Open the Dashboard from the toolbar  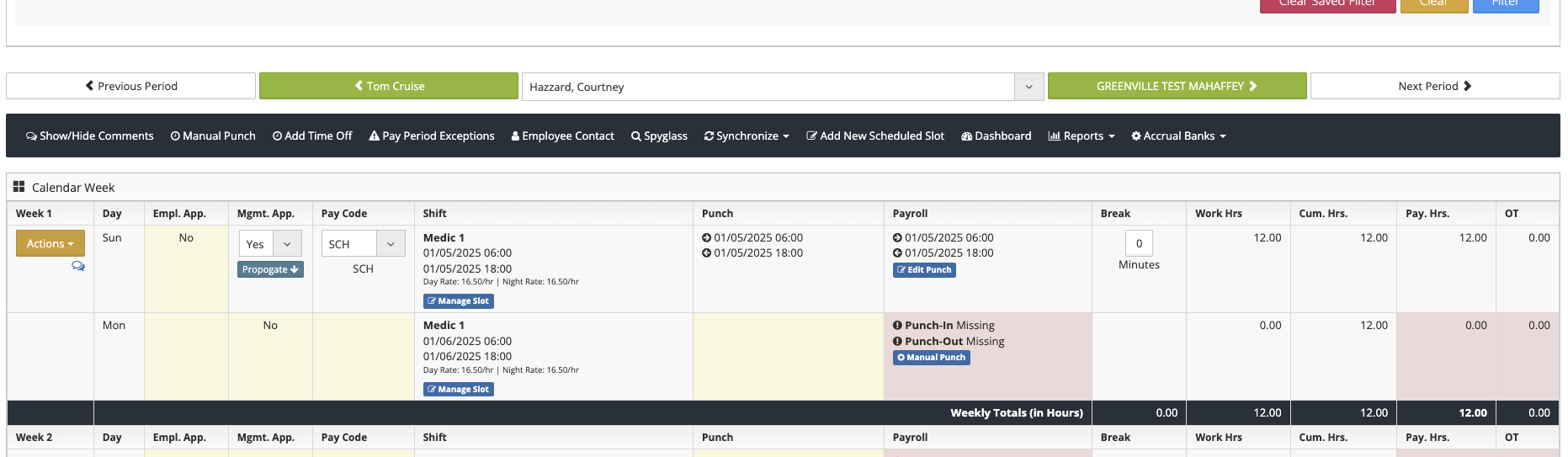(996, 136)
